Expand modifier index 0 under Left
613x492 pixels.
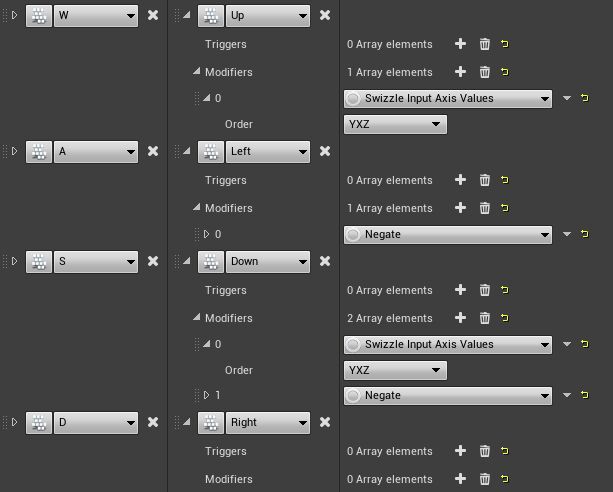point(207,234)
